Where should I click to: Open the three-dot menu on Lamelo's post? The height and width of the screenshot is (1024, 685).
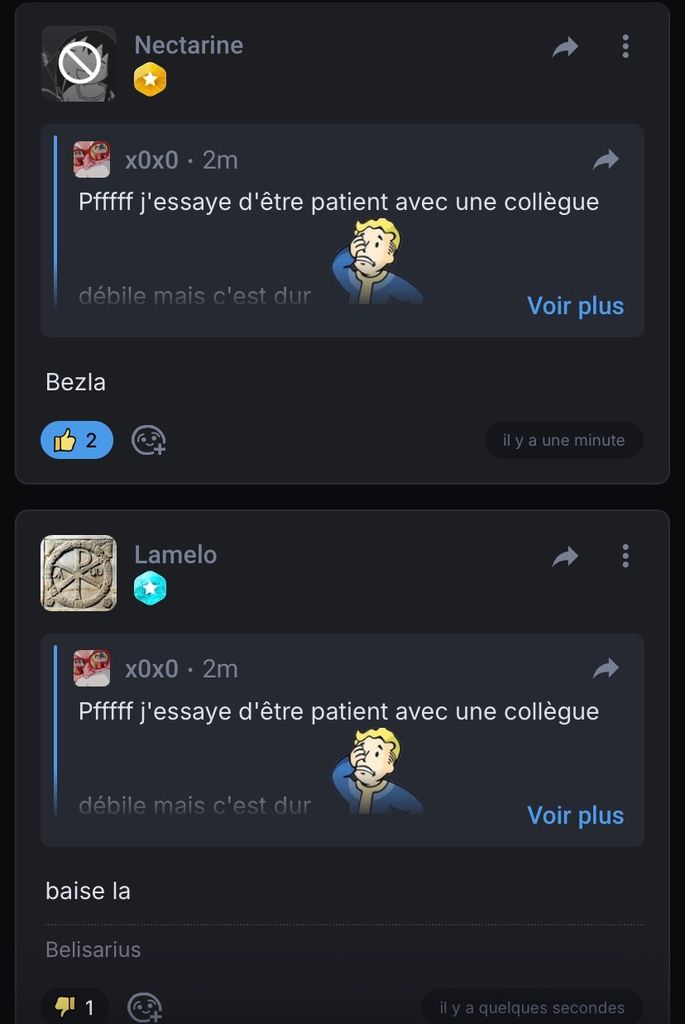625,556
